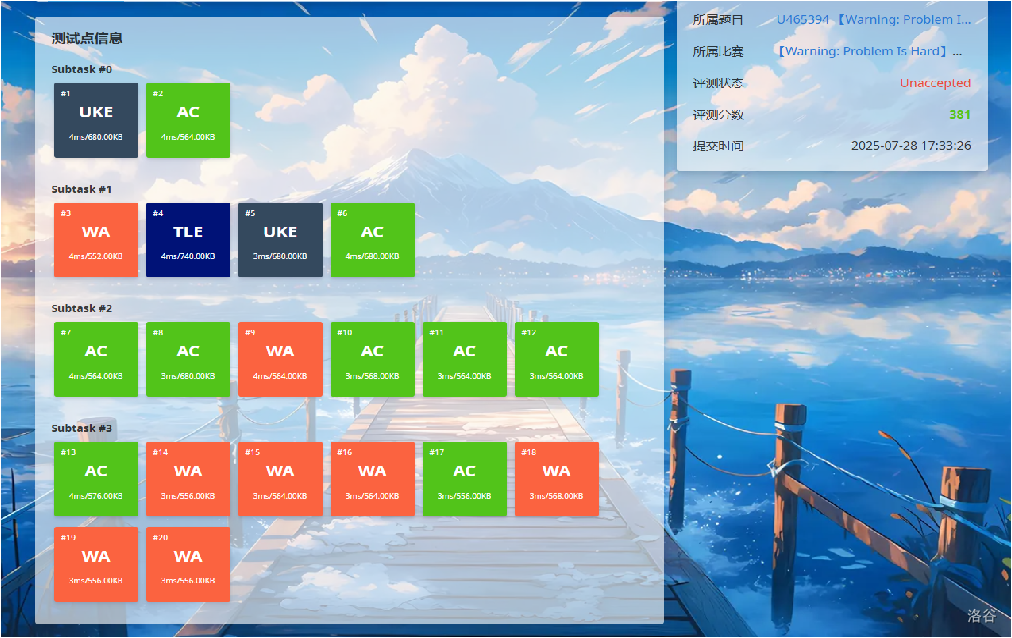
Task: Click test case #18 WA tile
Action: tap(556, 479)
